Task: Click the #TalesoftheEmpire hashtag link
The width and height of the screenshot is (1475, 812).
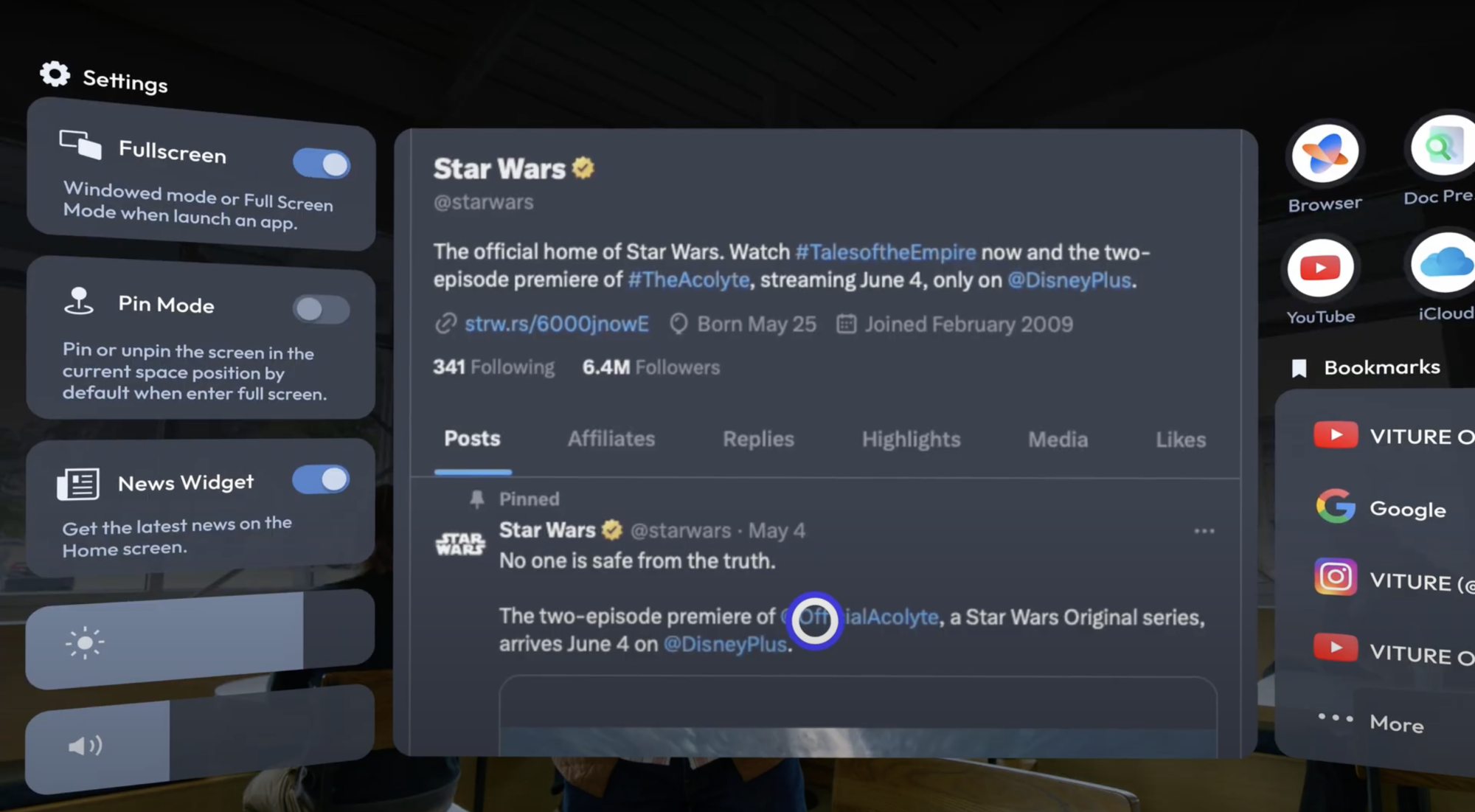Action: (x=885, y=252)
